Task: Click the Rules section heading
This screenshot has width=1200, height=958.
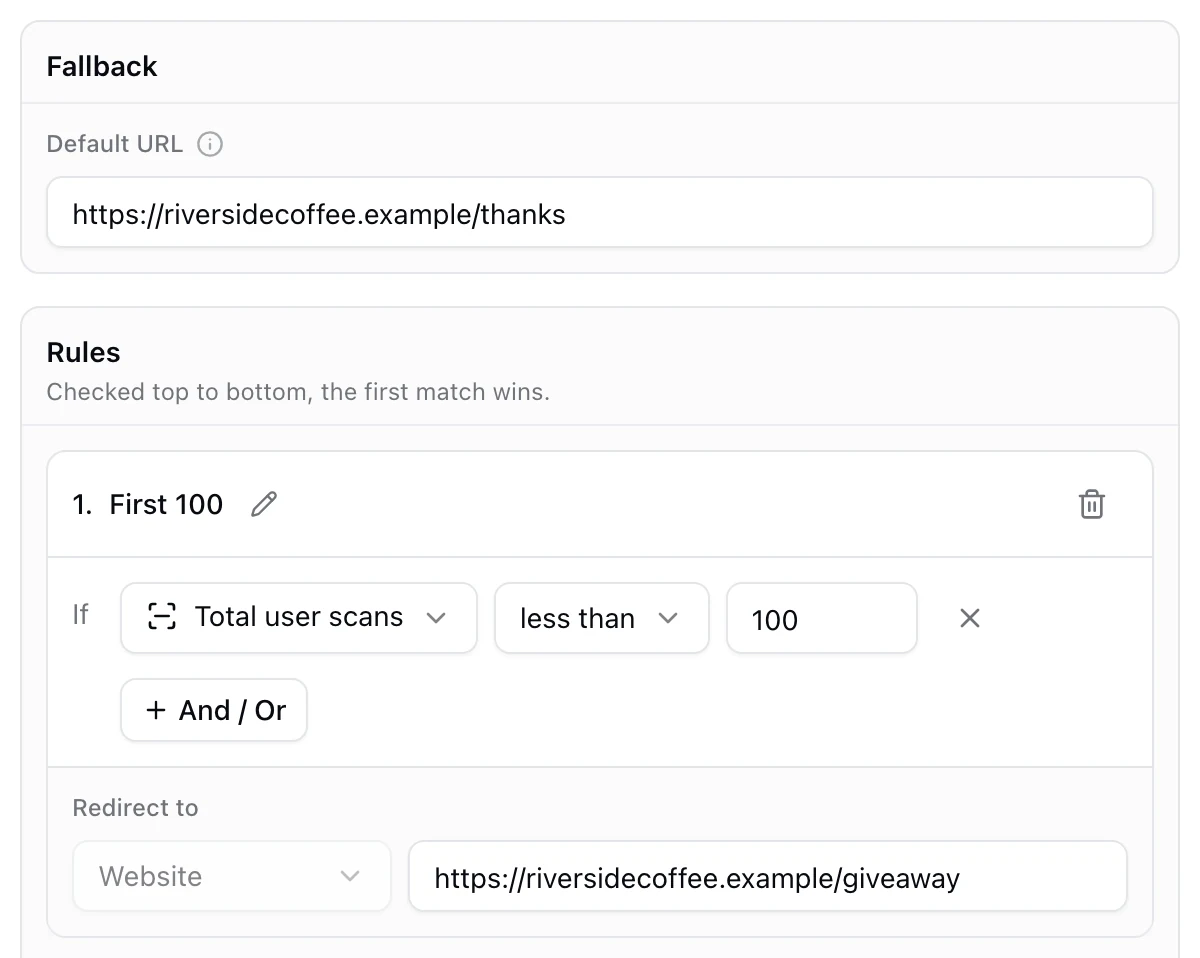Action: click(x=83, y=352)
